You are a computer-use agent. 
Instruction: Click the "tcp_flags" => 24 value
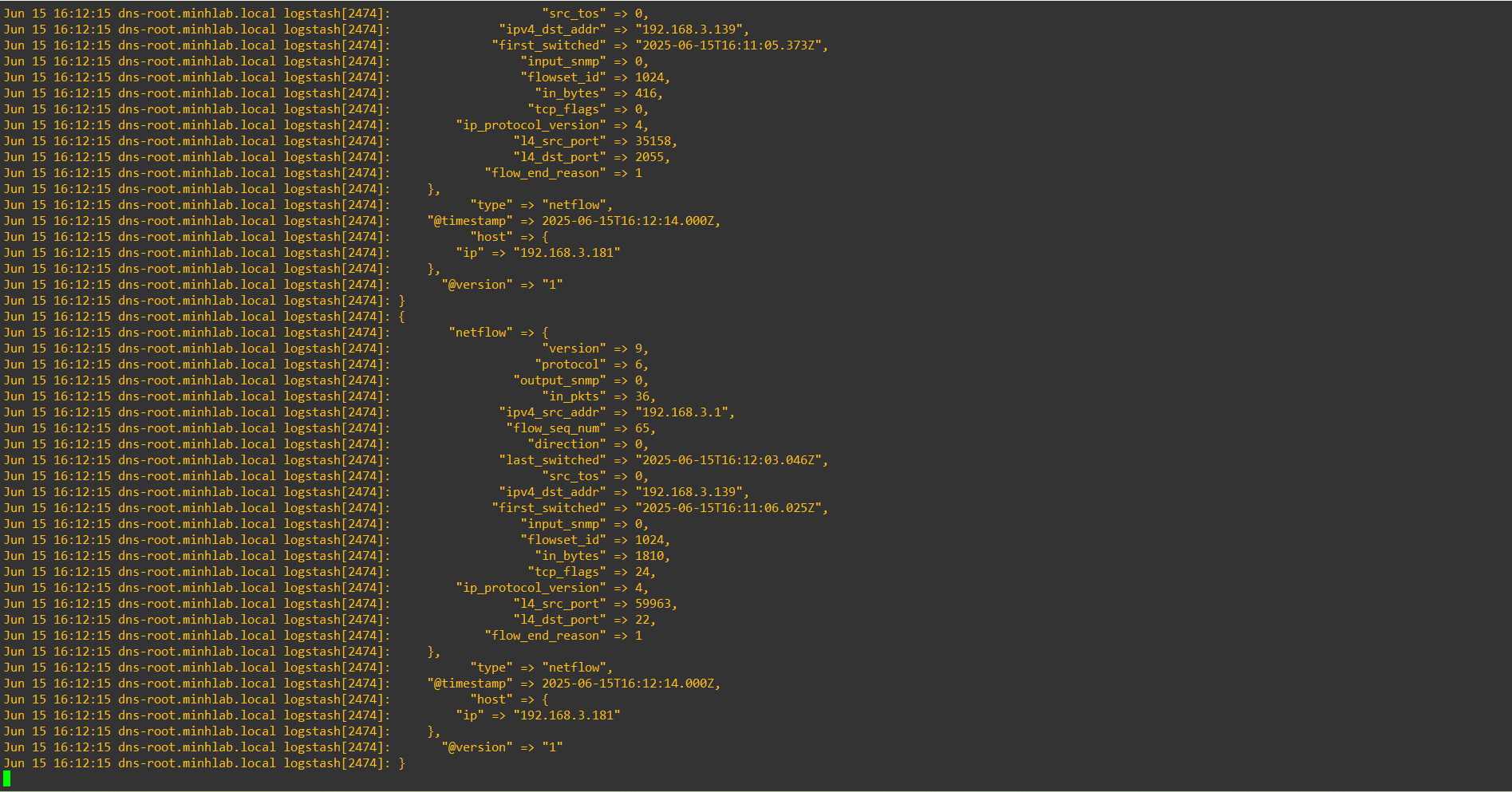[x=642, y=572]
